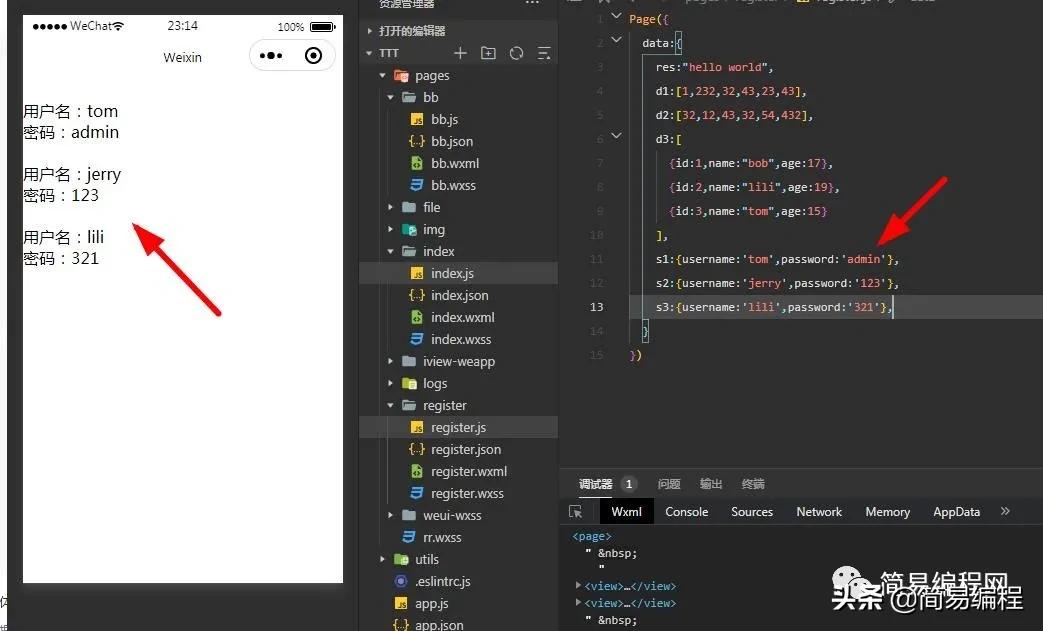
Task: Click the 用户名：jerry text in simulator
Action: click(x=72, y=174)
